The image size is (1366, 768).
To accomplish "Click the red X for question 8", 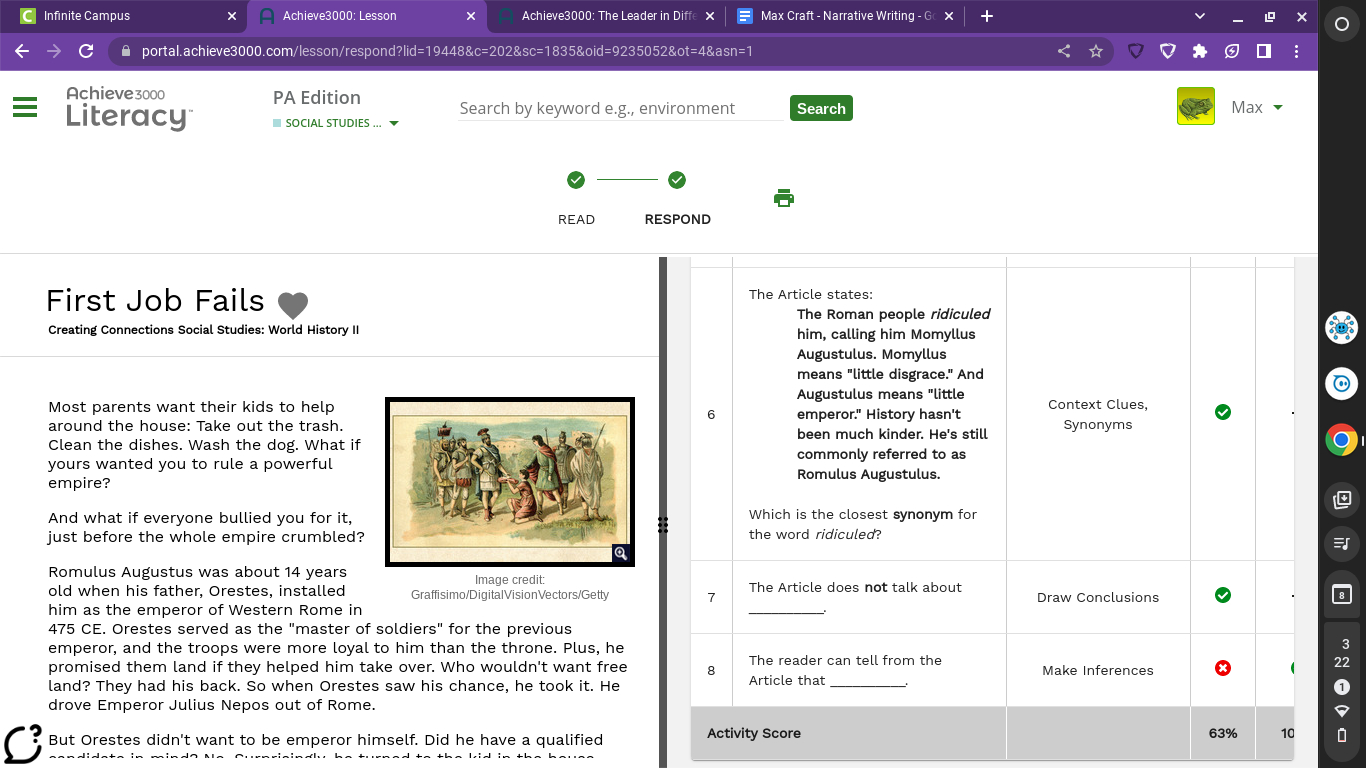I will (1222, 668).
